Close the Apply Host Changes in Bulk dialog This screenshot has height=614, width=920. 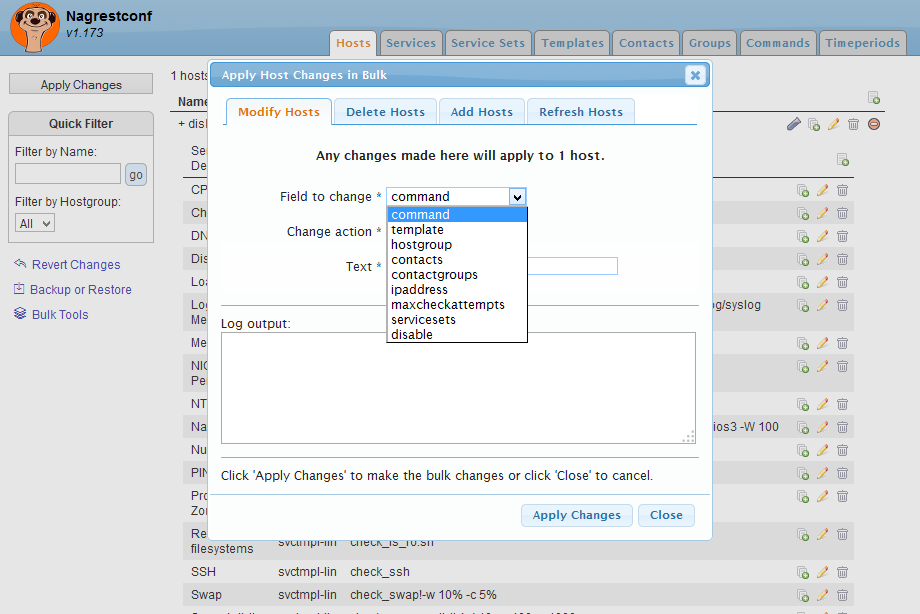pos(695,75)
